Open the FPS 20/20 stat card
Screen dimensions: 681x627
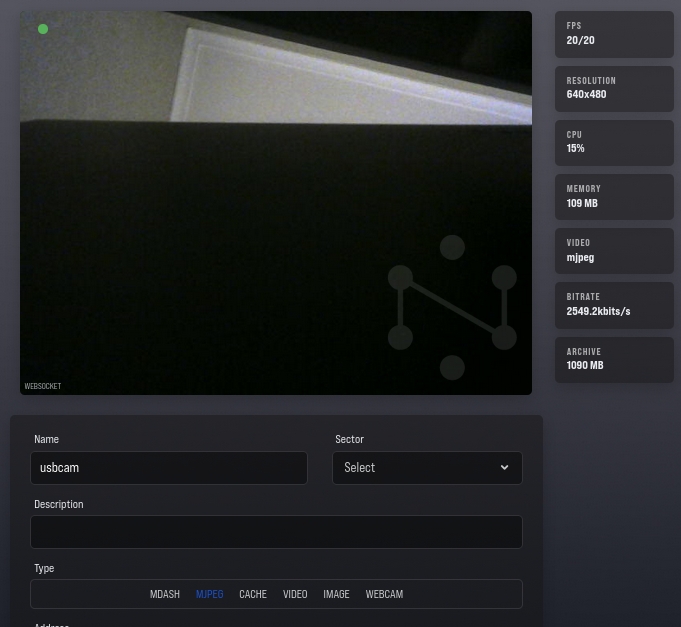click(x=614, y=34)
